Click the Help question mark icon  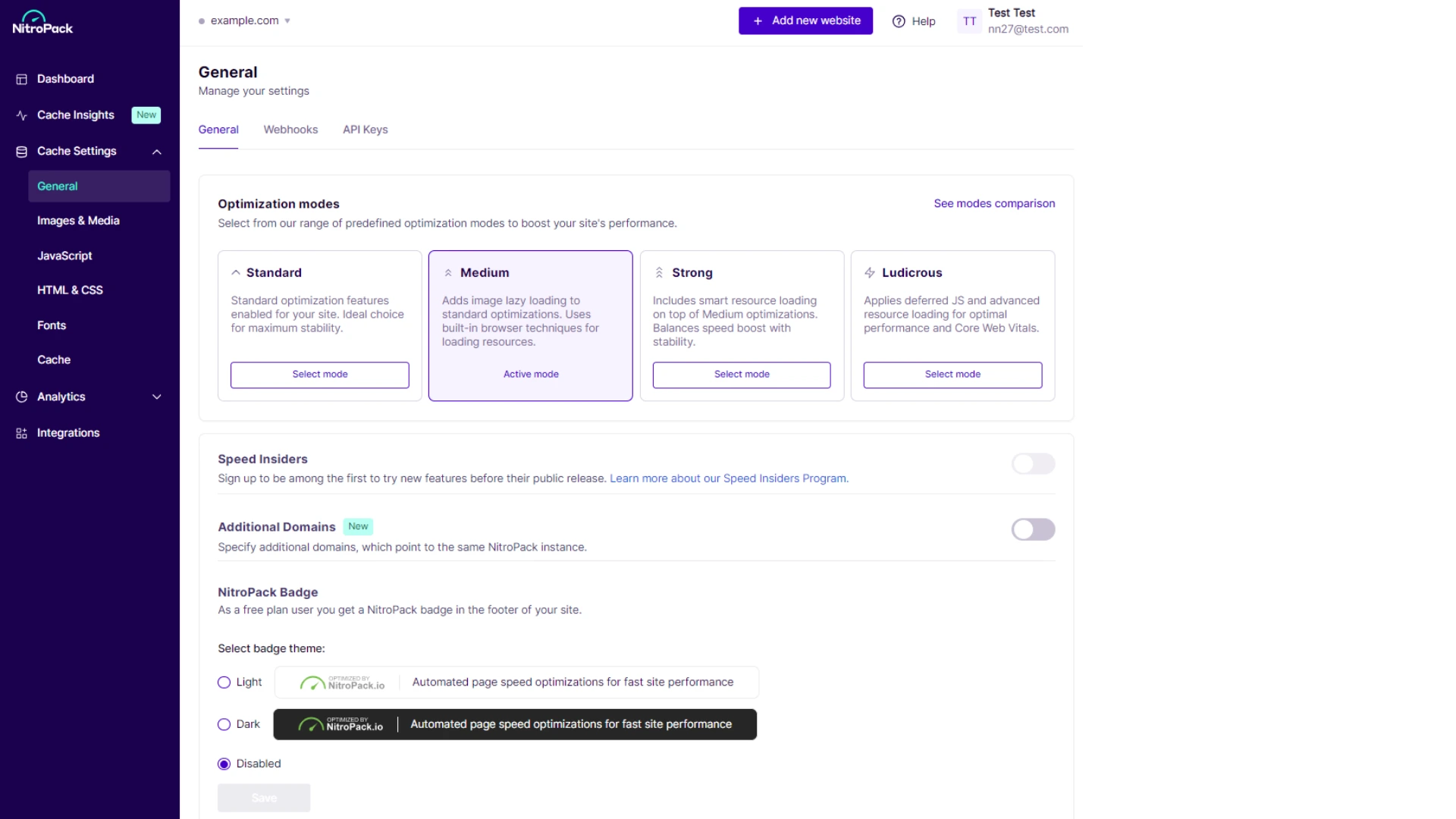(x=899, y=21)
